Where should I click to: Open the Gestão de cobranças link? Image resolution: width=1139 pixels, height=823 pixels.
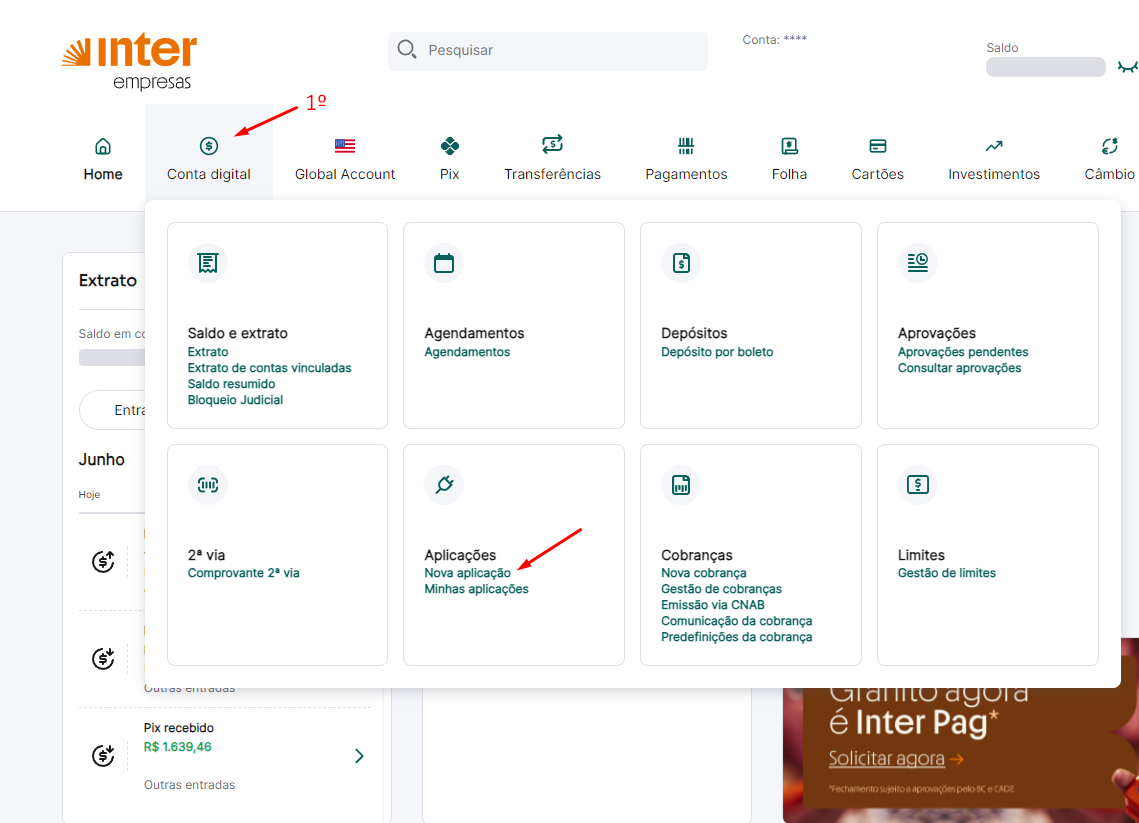(x=721, y=589)
